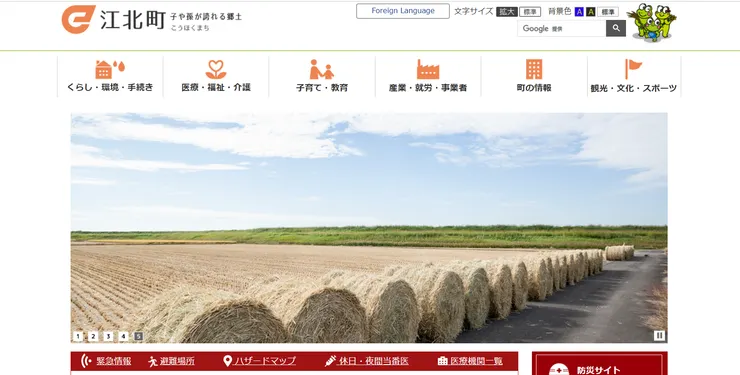The width and height of the screenshot is (740, 375).
Task: Click the phone icon beside 緊急情報
Action: (86, 361)
